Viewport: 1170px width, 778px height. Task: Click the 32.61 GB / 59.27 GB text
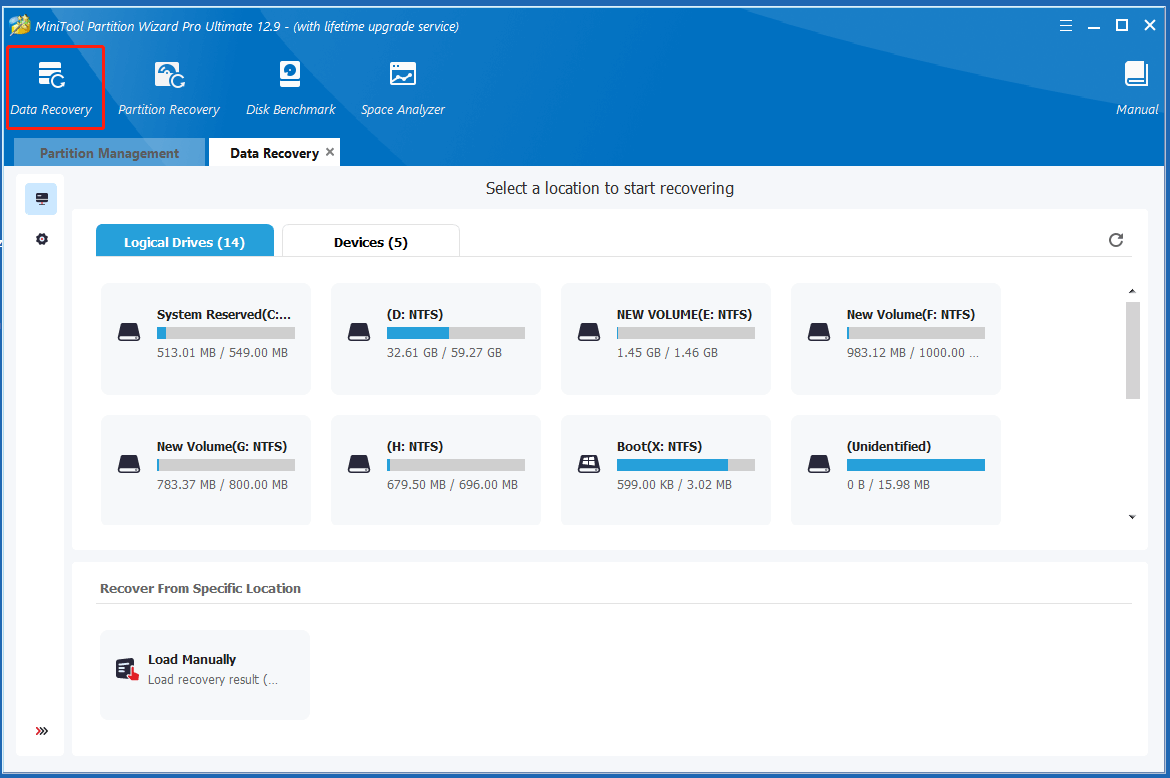(444, 353)
